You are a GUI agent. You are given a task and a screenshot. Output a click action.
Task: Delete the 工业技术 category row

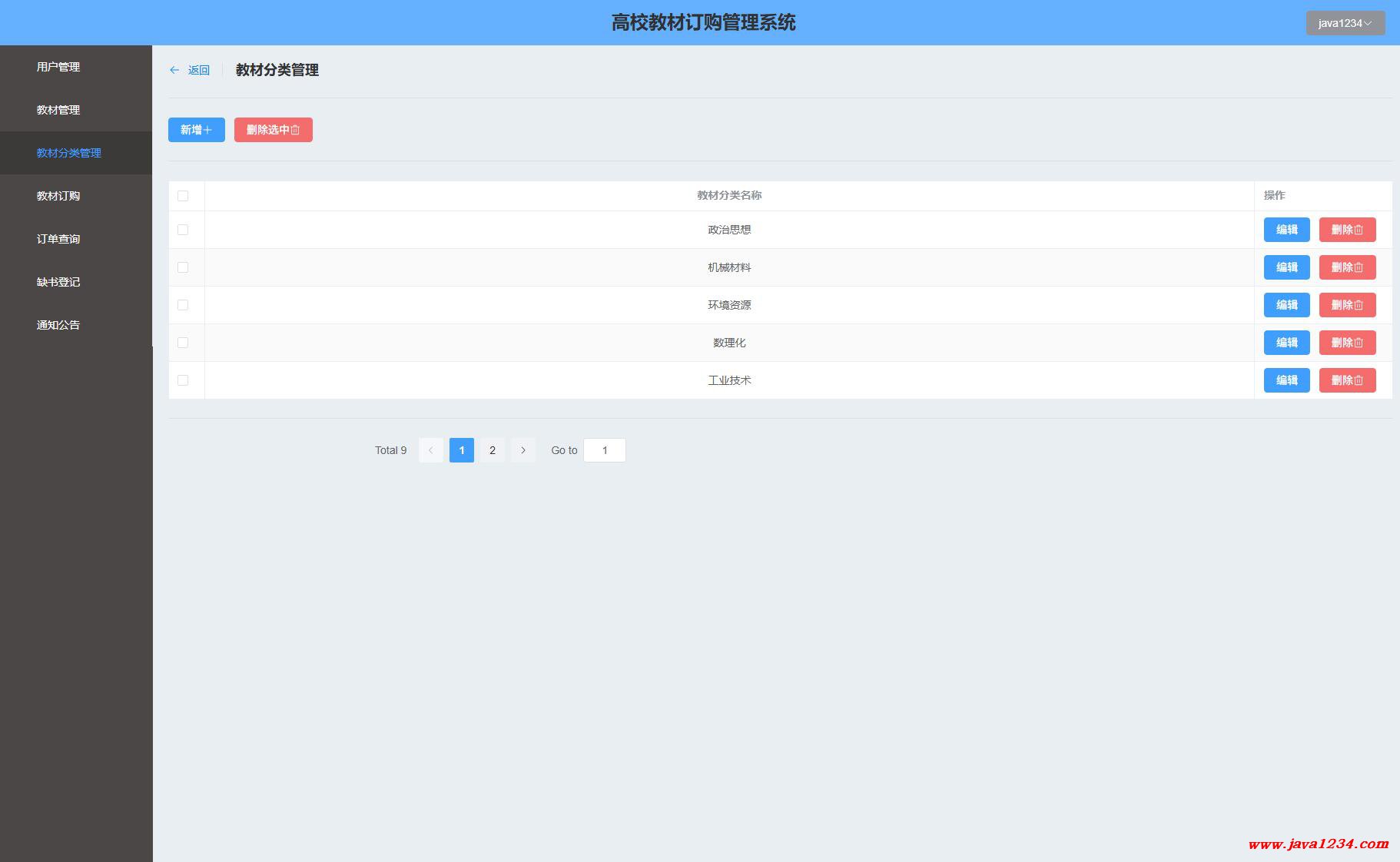point(1346,380)
